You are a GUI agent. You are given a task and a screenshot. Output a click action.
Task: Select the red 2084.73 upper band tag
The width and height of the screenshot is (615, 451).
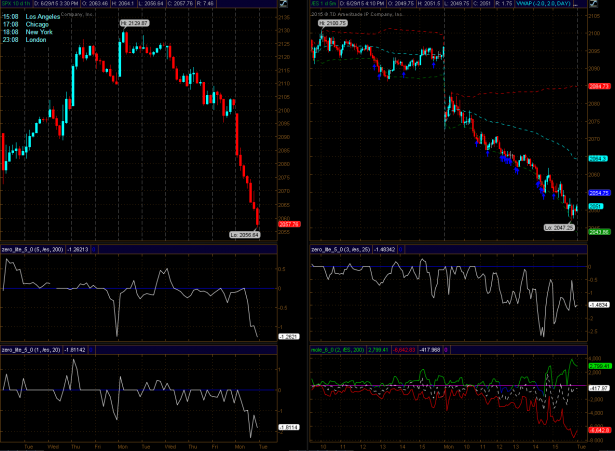[x=599, y=87]
